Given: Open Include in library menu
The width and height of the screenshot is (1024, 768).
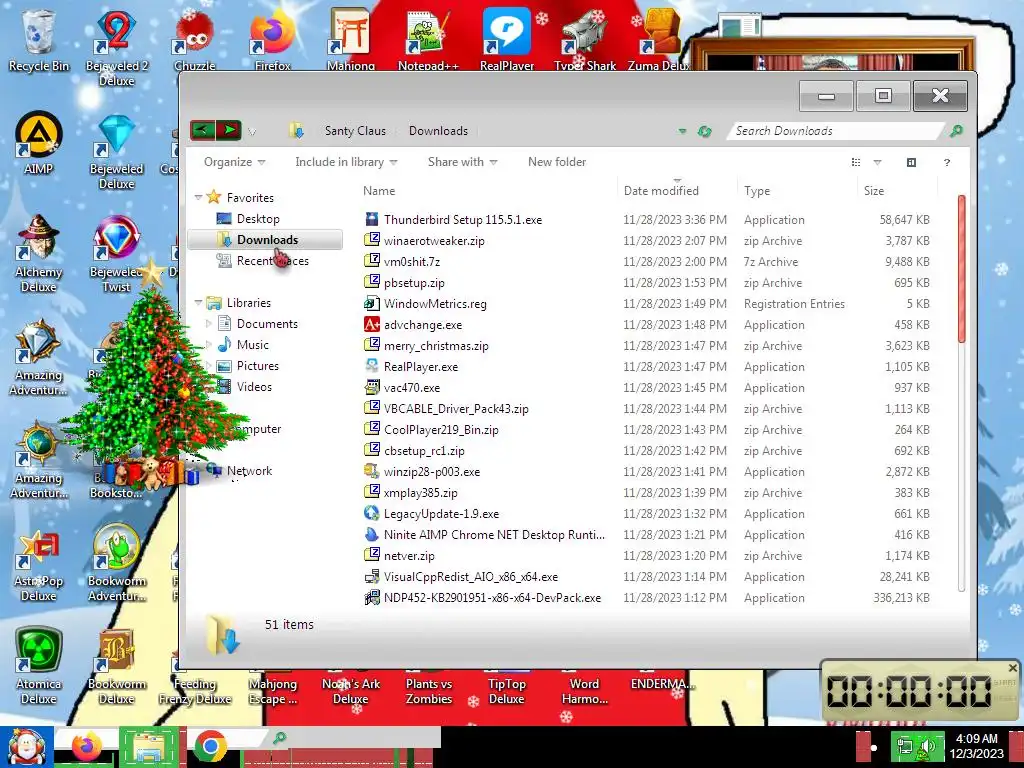Looking at the screenshot, I should click(x=346, y=162).
